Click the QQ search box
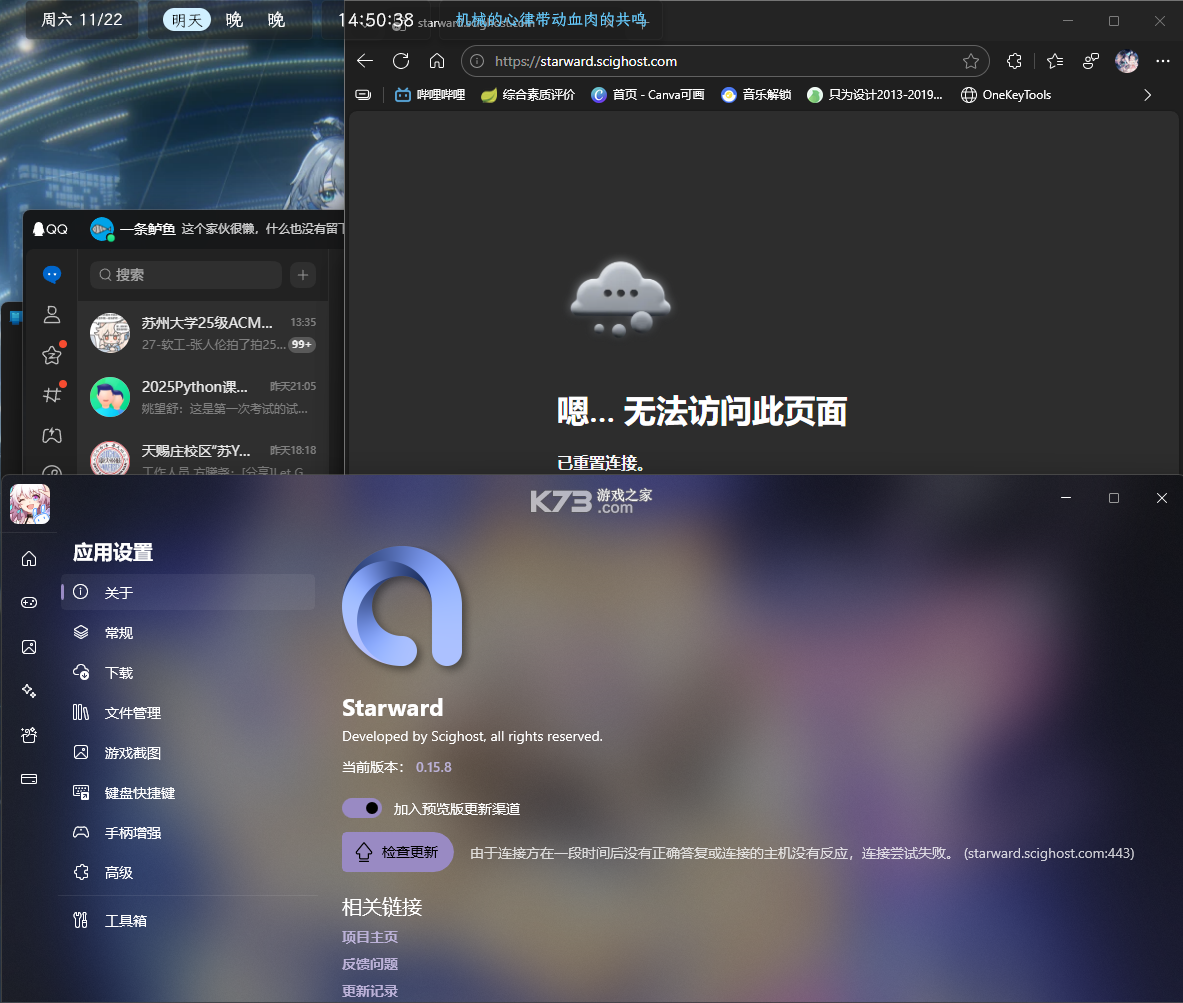 coord(186,275)
